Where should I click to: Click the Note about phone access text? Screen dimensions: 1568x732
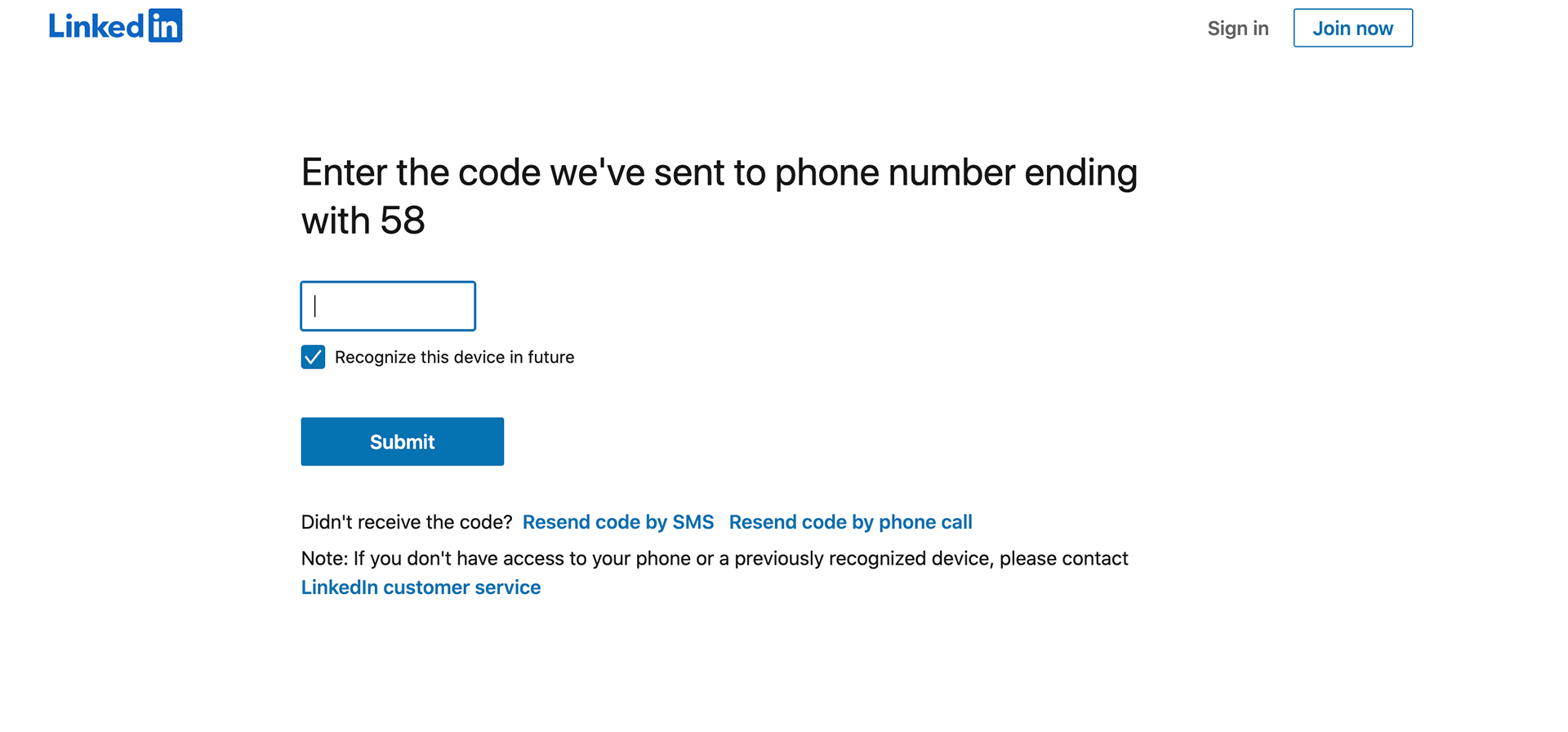point(715,559)
